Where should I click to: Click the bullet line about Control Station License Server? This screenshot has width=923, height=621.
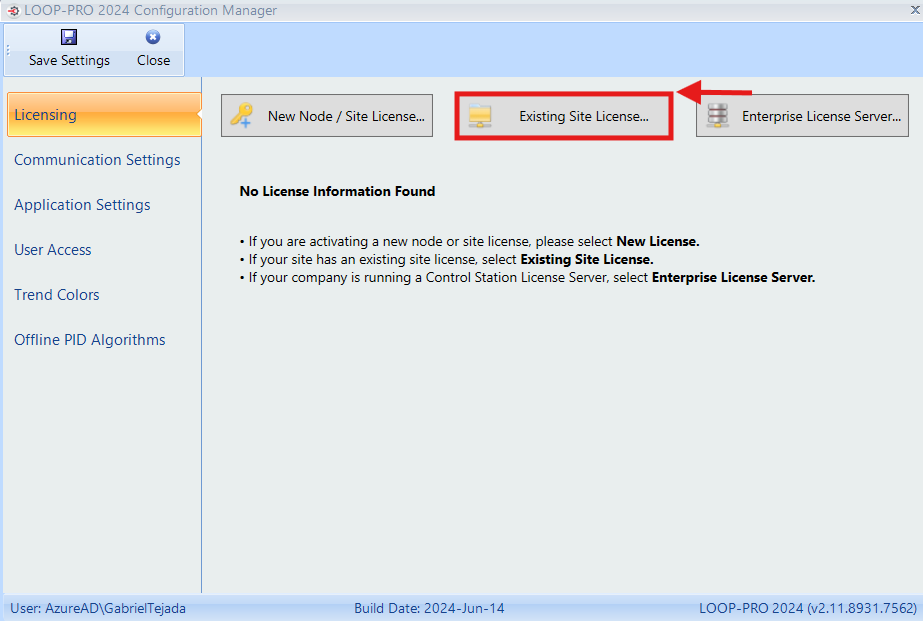point(527,277)
